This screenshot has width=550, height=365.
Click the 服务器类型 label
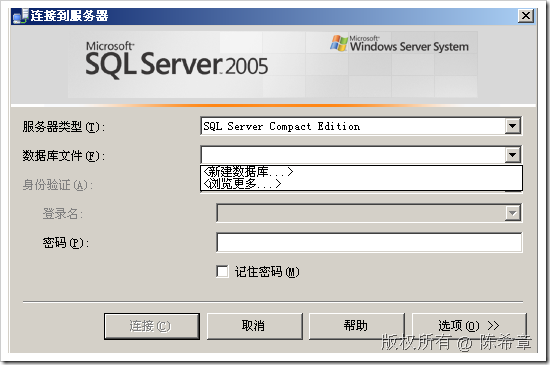pyautogui.click(x=63, y=127)
